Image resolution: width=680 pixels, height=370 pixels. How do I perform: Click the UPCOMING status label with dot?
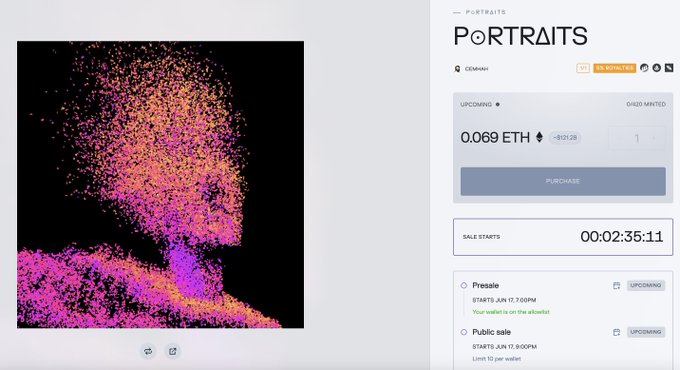point(480,105)
